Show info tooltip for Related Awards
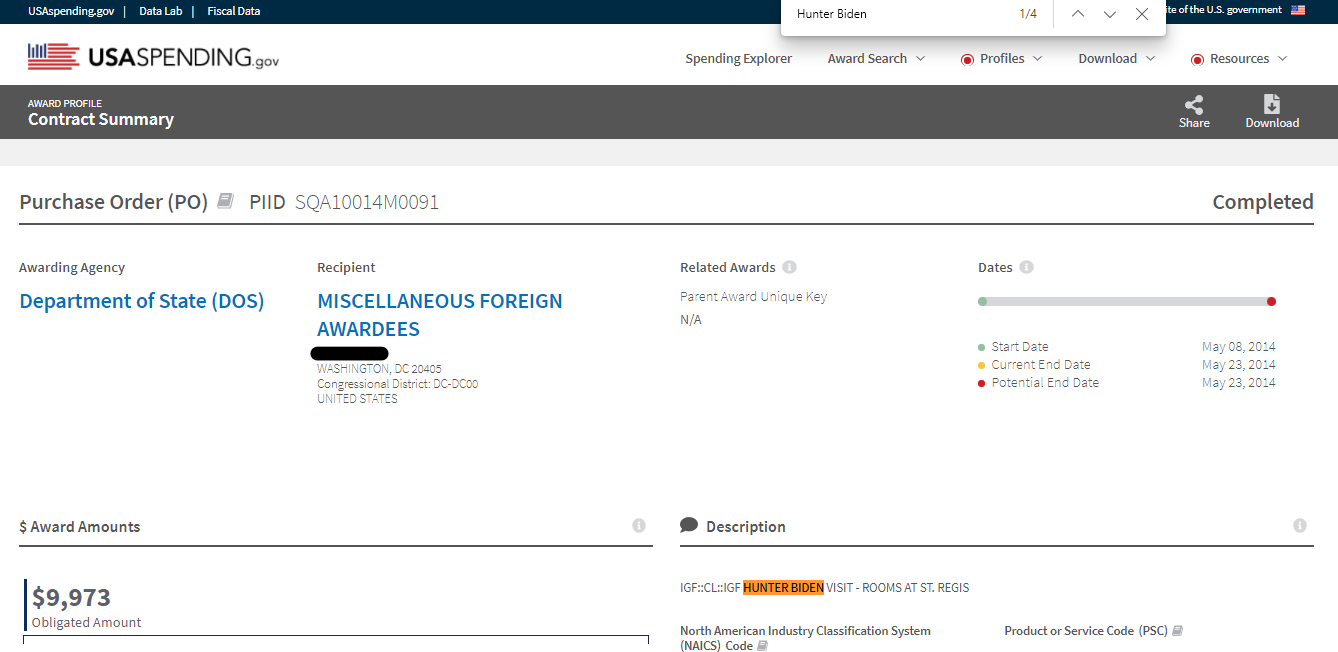 click(790, 267)
